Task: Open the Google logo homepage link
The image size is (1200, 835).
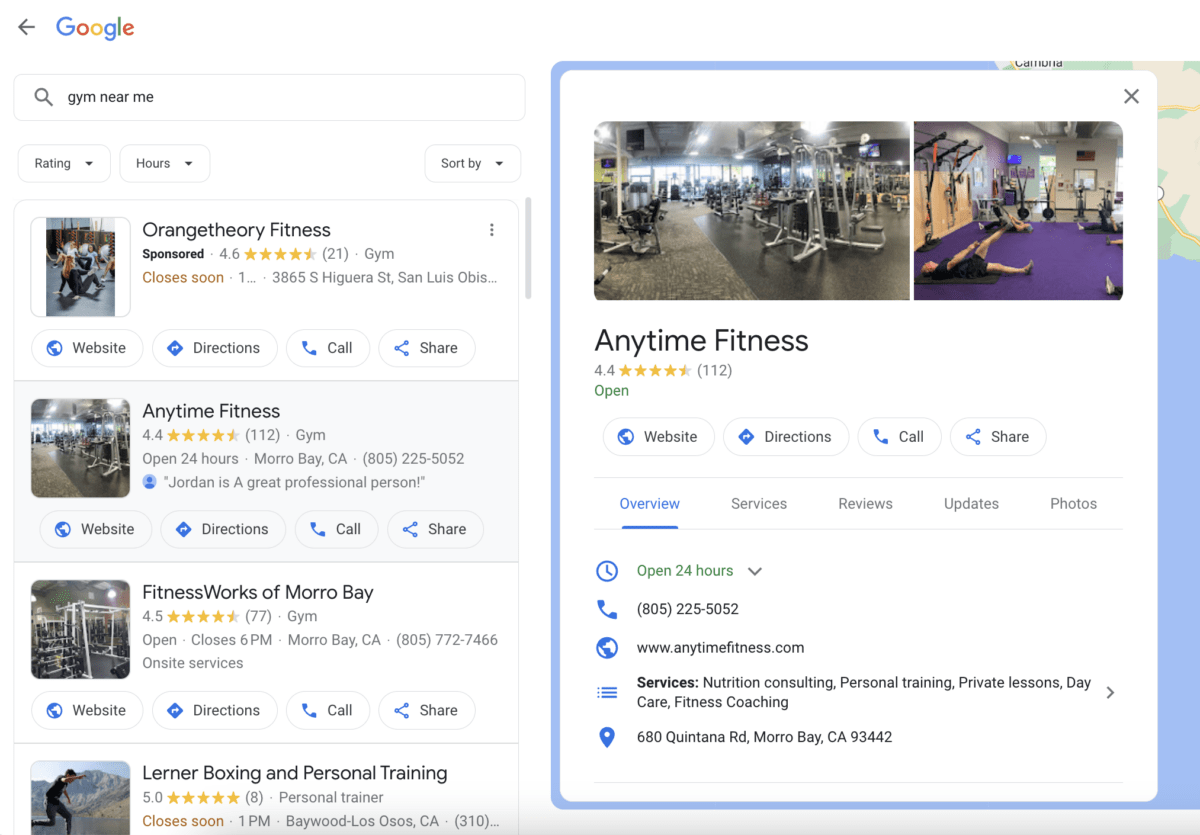Action: (x=95, y=28)
